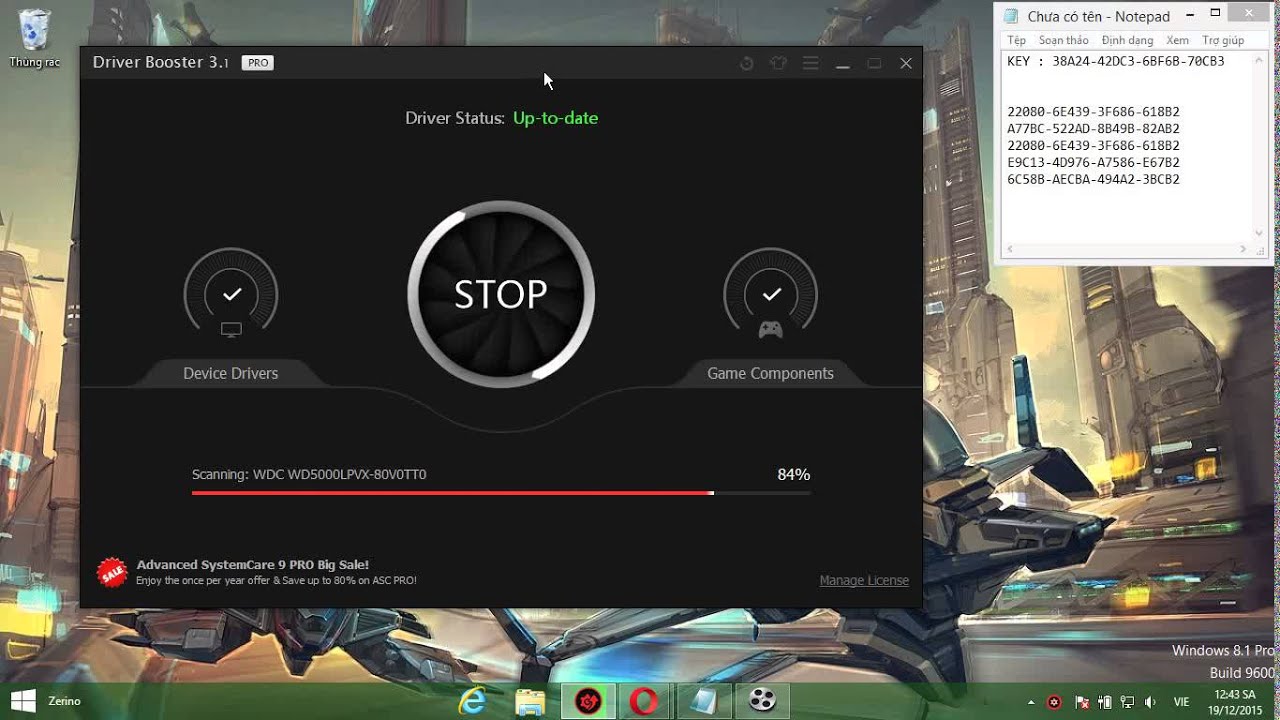The height and width of the screenshot is (720, 1280).
Task: Open Opera browser from the taskbar
Action: (646, 701)
